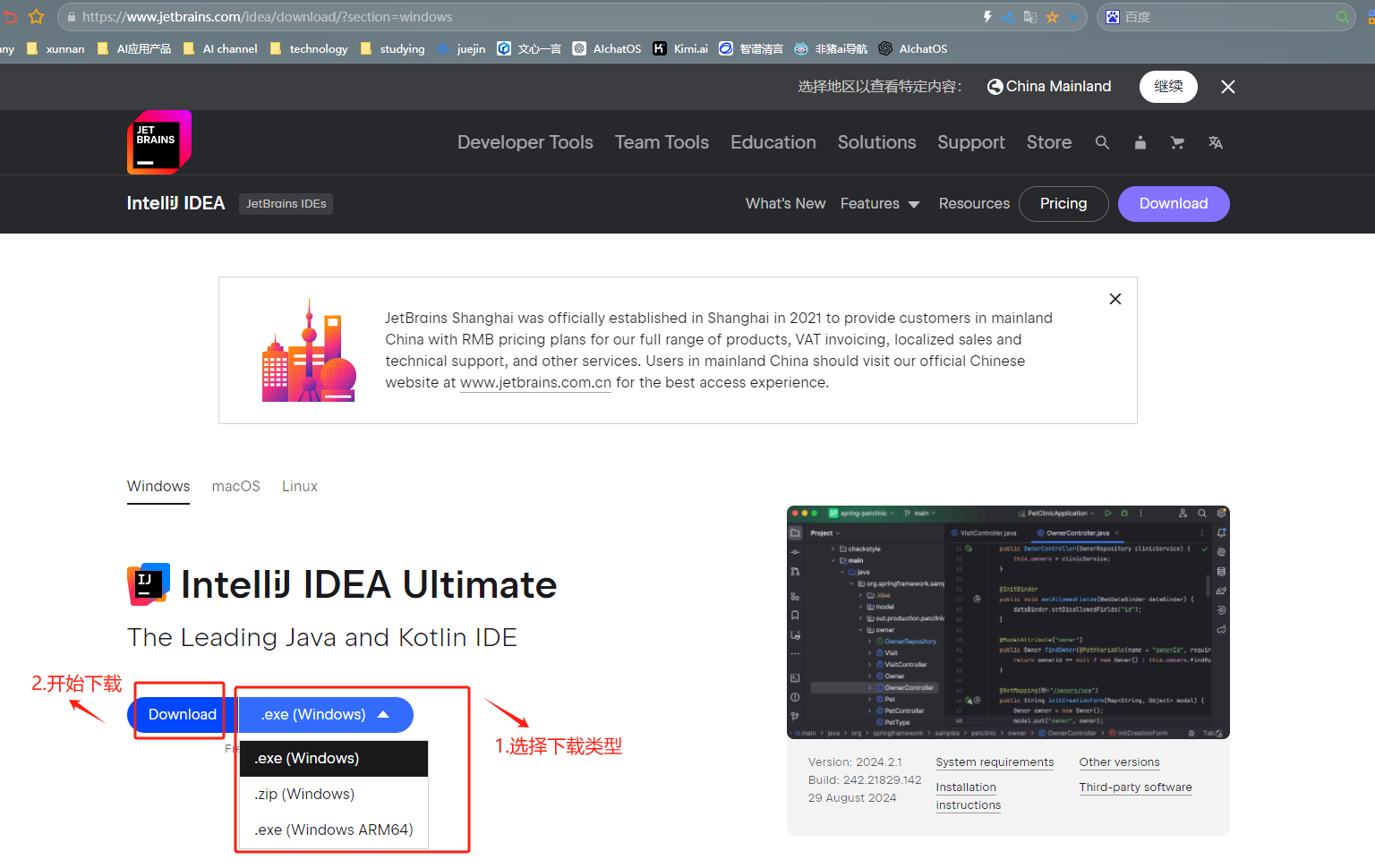Open the JetBrains account user icon
Viewport: 1375px width, 868px height.
coord(1140,142)
